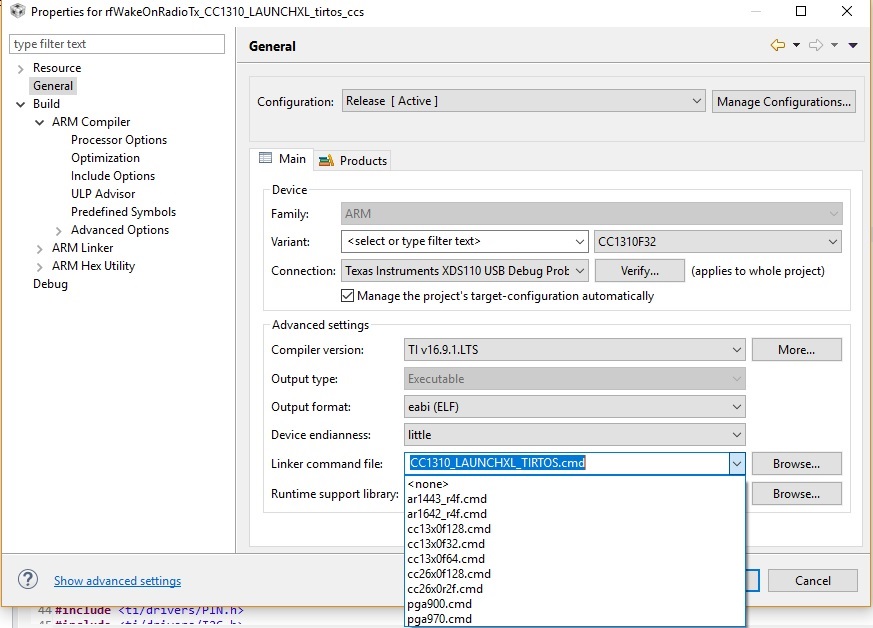Choose ar1642_r4f.cmd from the list
Image resolution: width=873 pixels, height=628 pixels.
575,514
